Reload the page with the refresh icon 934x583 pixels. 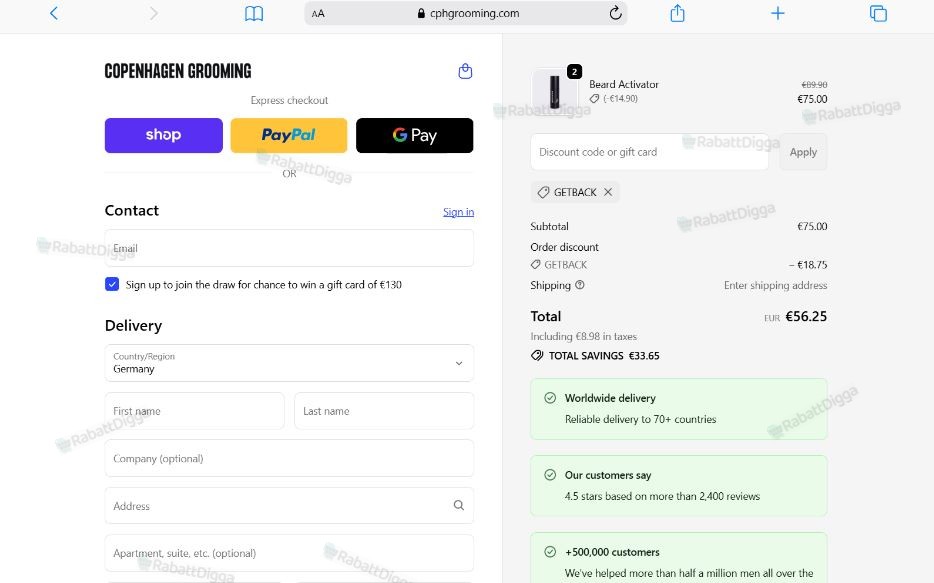point(615,13)
